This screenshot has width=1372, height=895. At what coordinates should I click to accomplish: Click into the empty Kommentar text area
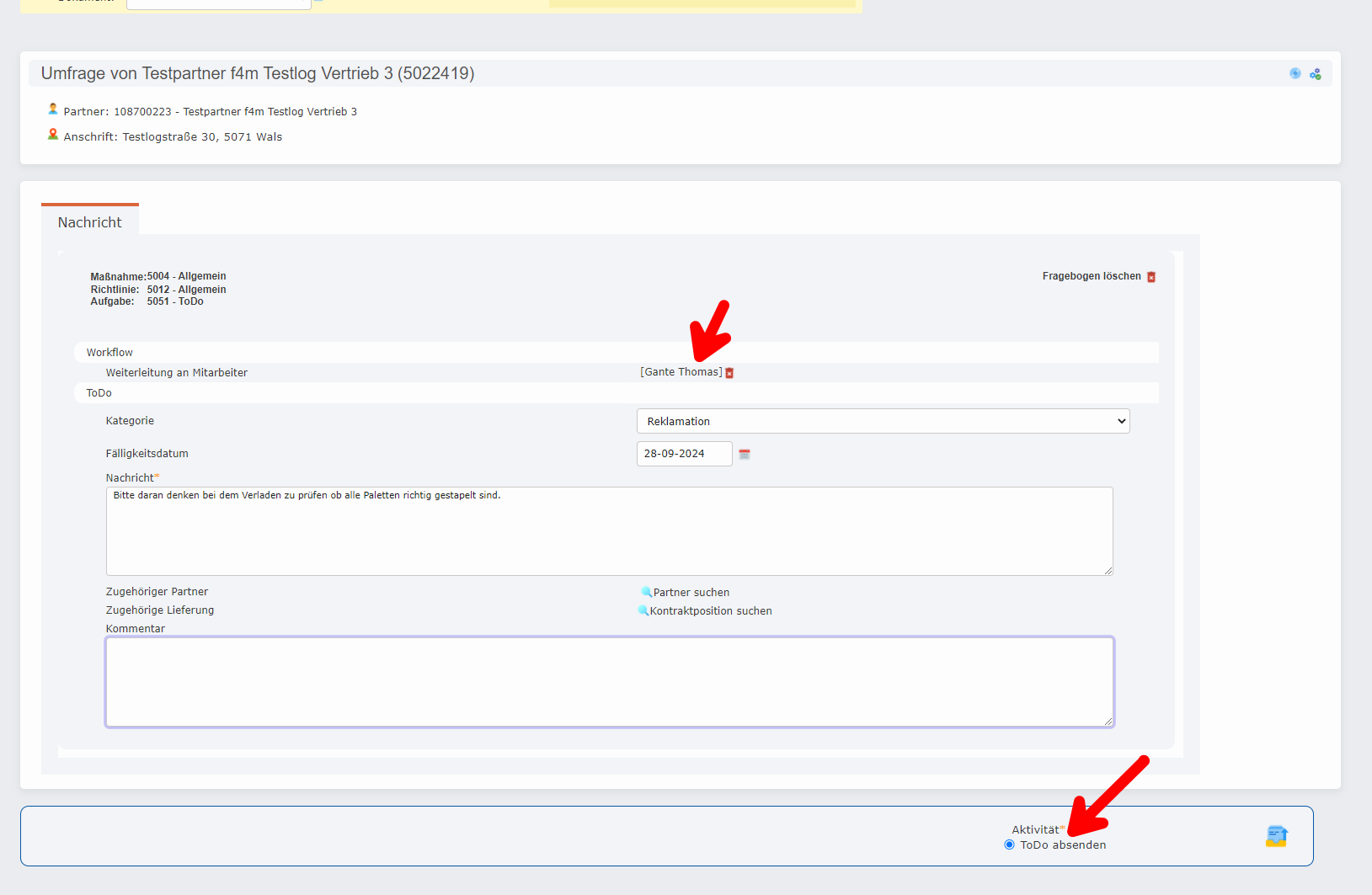coord(609,681)
